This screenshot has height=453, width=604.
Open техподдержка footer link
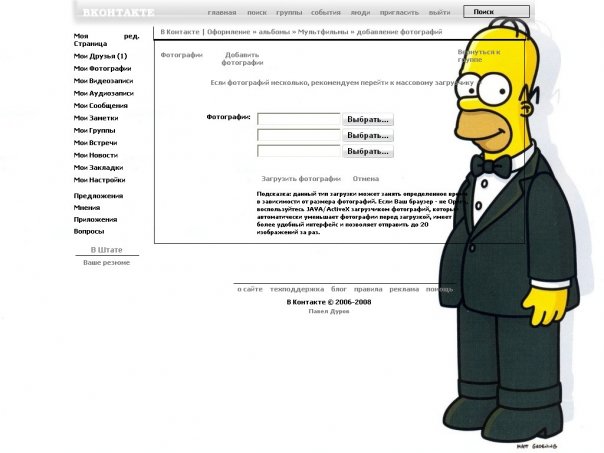pos(297,289)
